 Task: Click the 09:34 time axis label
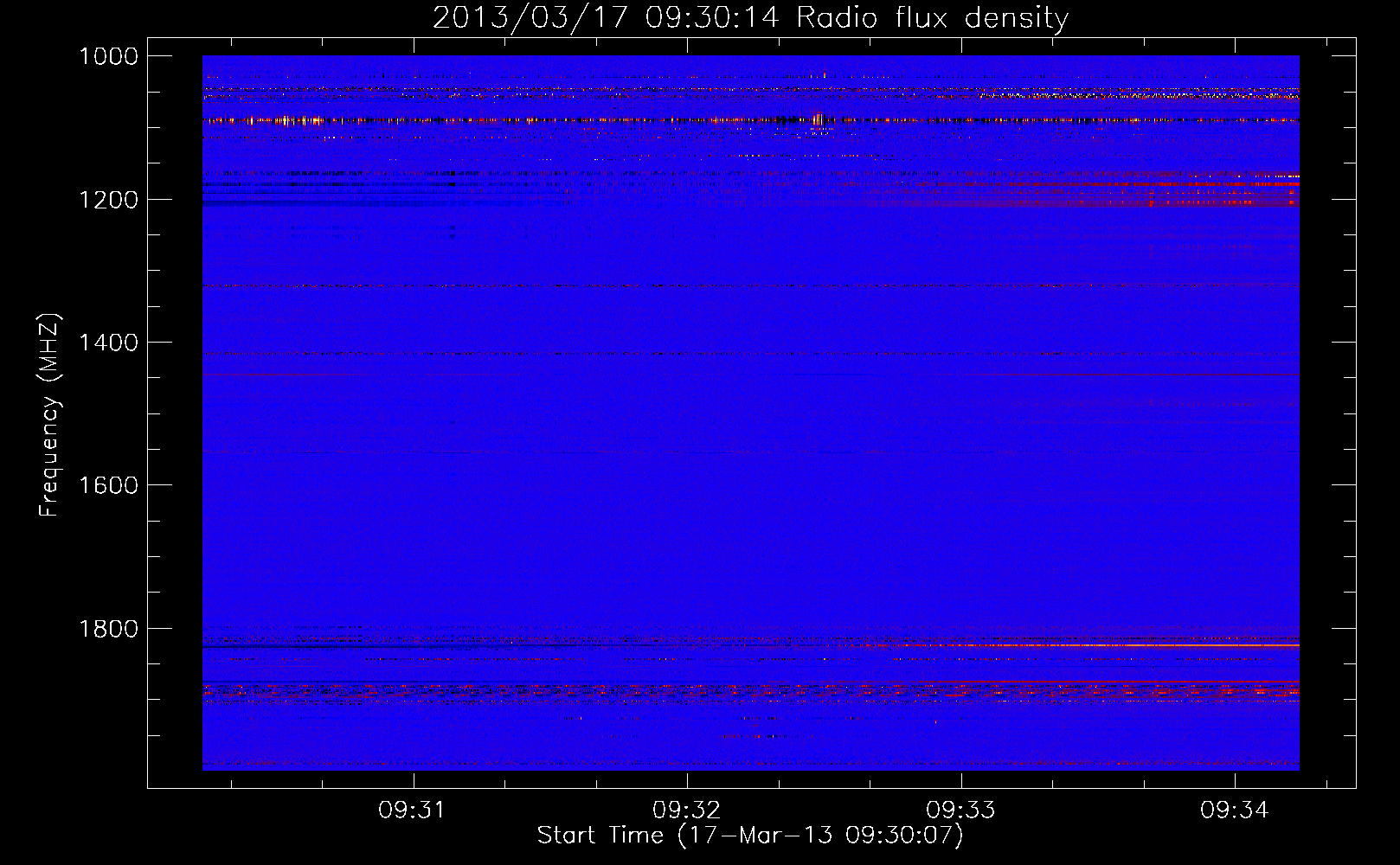[1234, 810]
